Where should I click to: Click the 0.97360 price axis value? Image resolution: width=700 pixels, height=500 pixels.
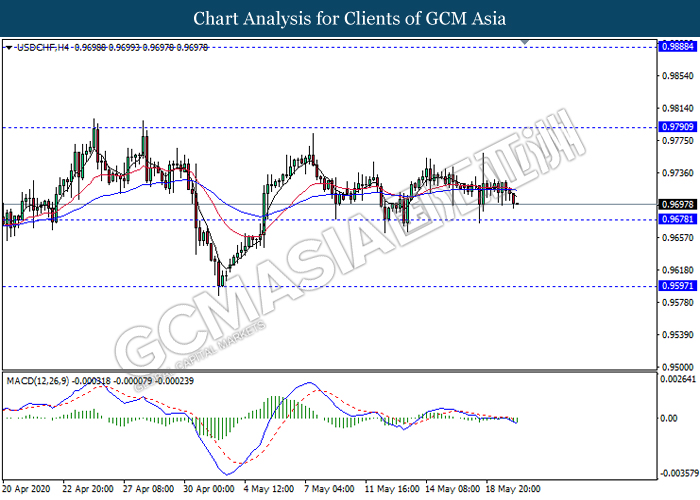[x=678, y=173]
